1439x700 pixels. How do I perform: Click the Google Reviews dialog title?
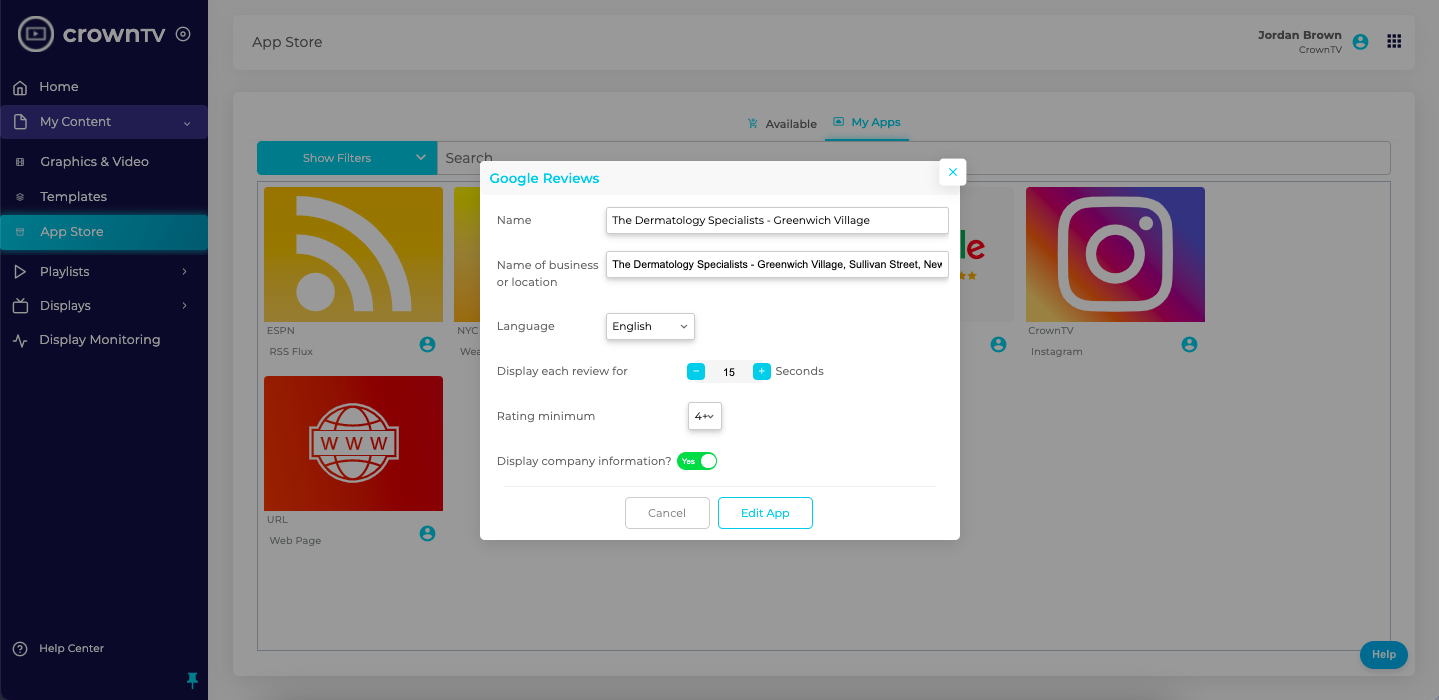coord(544,179)
